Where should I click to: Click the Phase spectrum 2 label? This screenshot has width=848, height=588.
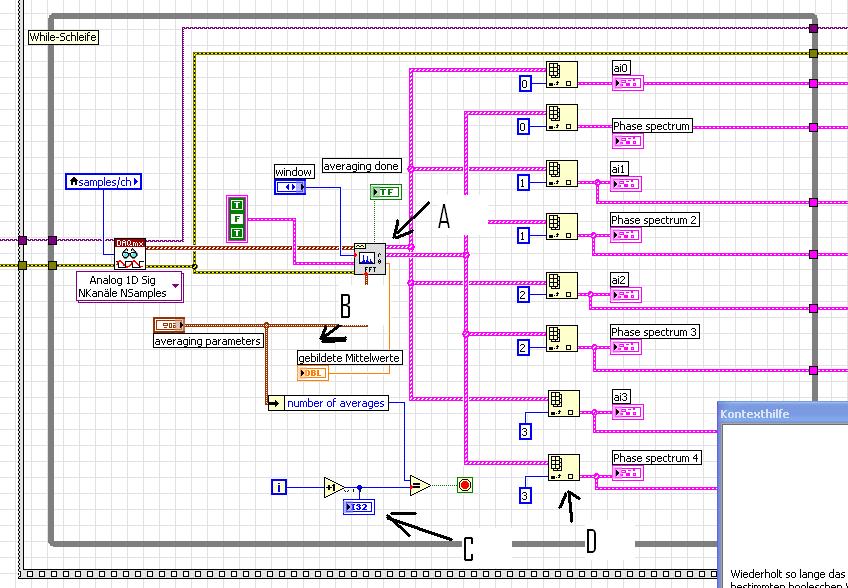[x=654, y=220]
